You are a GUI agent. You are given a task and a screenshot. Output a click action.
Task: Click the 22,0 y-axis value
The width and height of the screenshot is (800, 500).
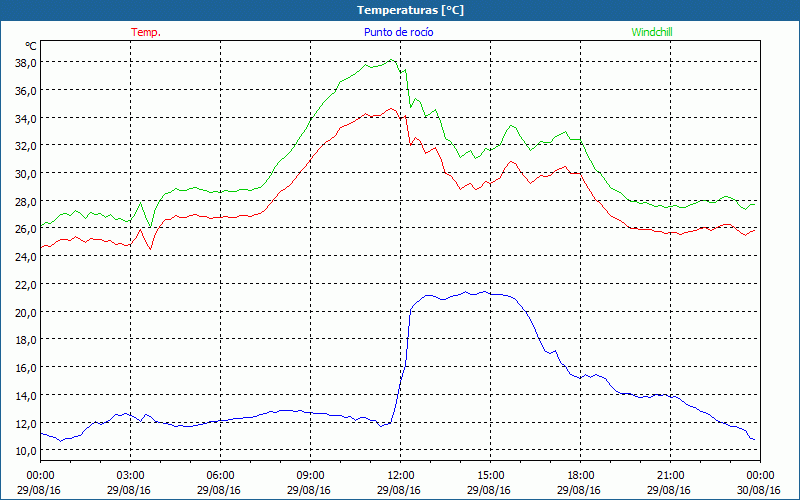(26, 285)
